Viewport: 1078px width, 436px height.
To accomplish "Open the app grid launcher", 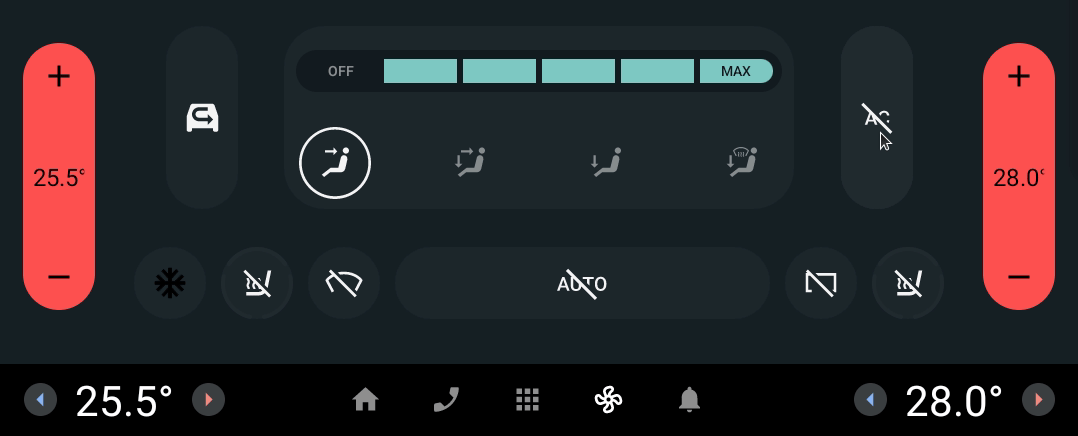I will [527, 400].
